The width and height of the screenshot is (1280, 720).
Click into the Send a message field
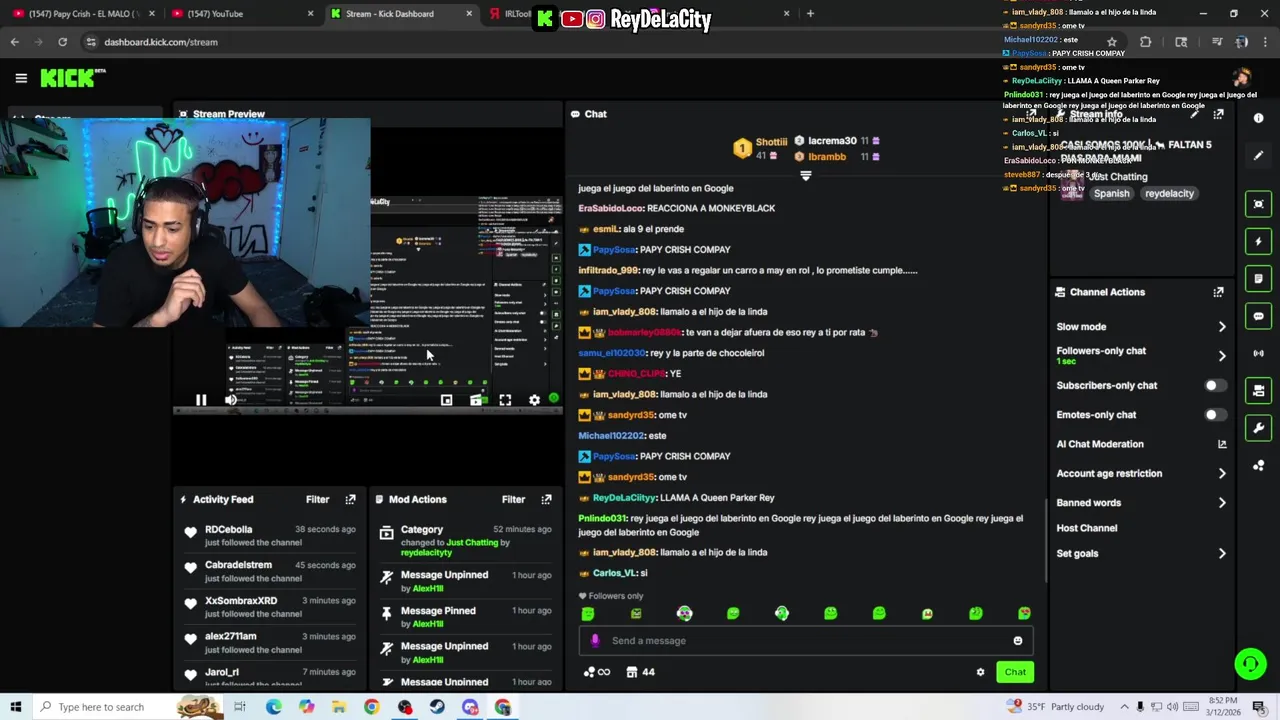pyautogui.click(x=805, y=641)
